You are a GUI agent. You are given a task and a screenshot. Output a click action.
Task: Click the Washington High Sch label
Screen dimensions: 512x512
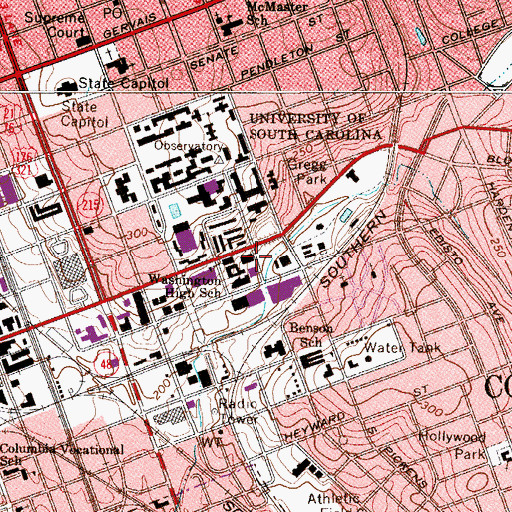[184, 286]
